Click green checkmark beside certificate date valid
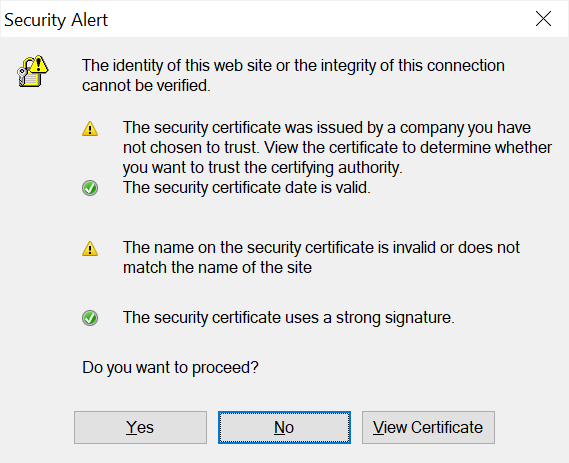 pos(90,188)
